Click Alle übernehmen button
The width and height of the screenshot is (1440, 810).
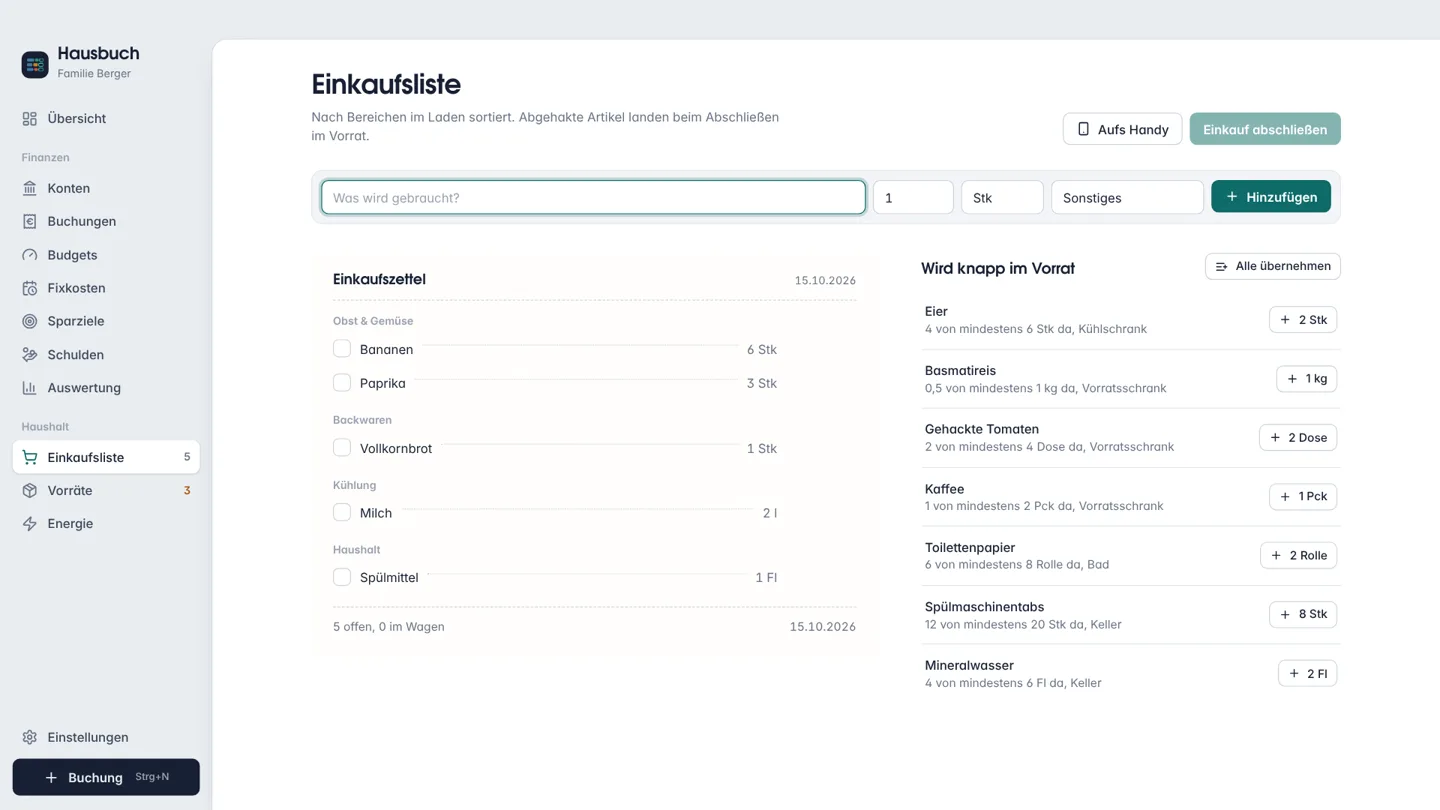coord(1273,266)
